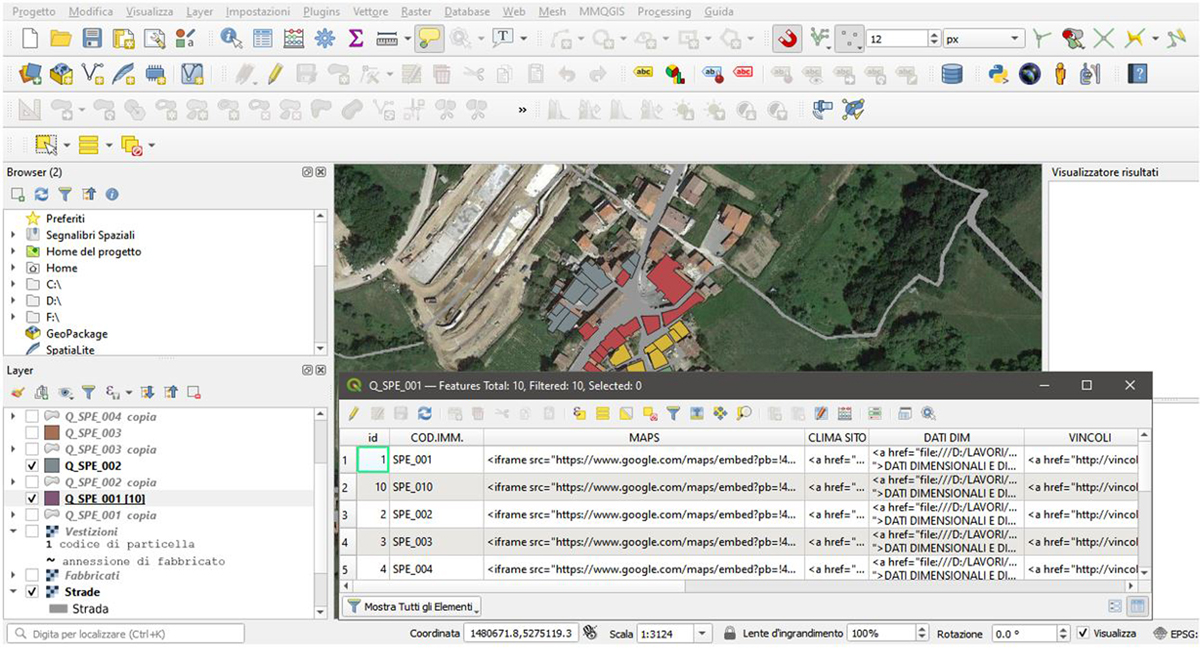Reload attribute table with blue arrows icon
This screenshot has height=649, width=1200.
point(424,412)
